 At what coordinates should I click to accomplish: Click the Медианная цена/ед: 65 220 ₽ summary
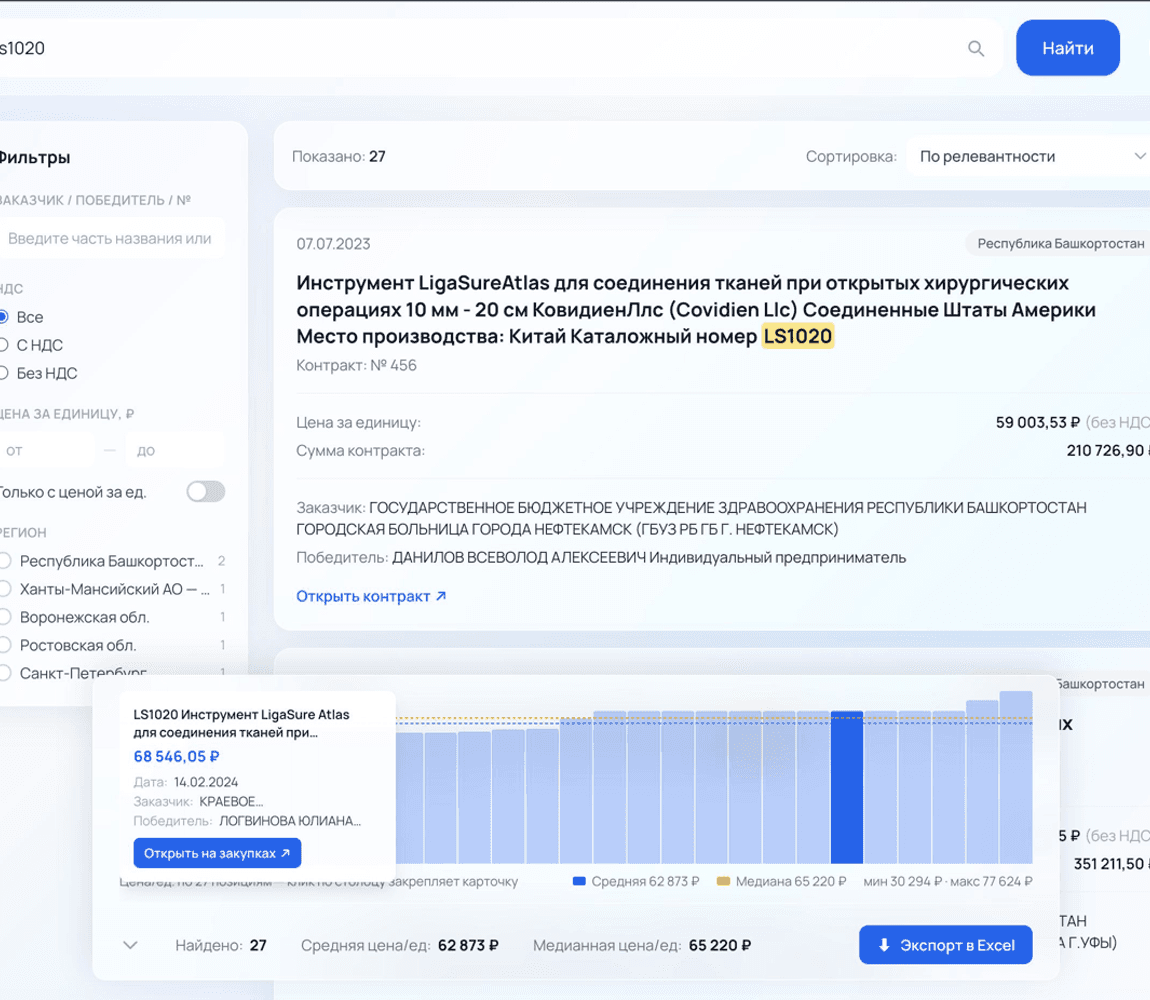[x=642, y=945]
